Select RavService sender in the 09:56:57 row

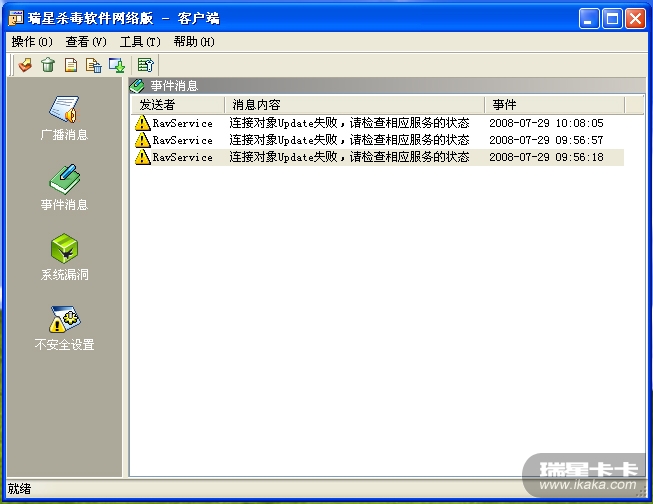[x=182, y=140]
